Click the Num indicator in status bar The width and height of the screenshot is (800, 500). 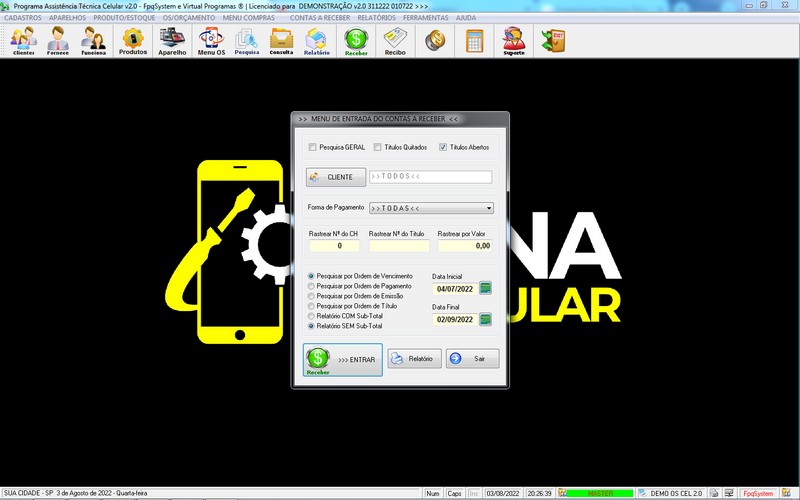[x=433, y=493]
